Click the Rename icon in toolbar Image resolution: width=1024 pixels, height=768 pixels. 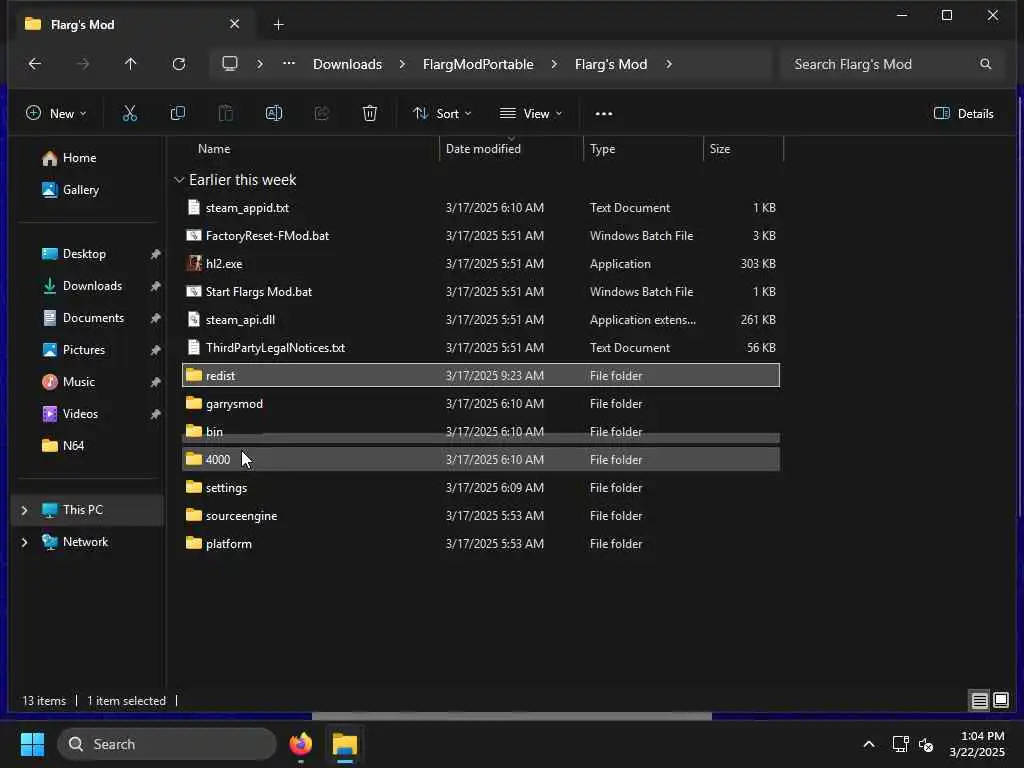(274, 114)
